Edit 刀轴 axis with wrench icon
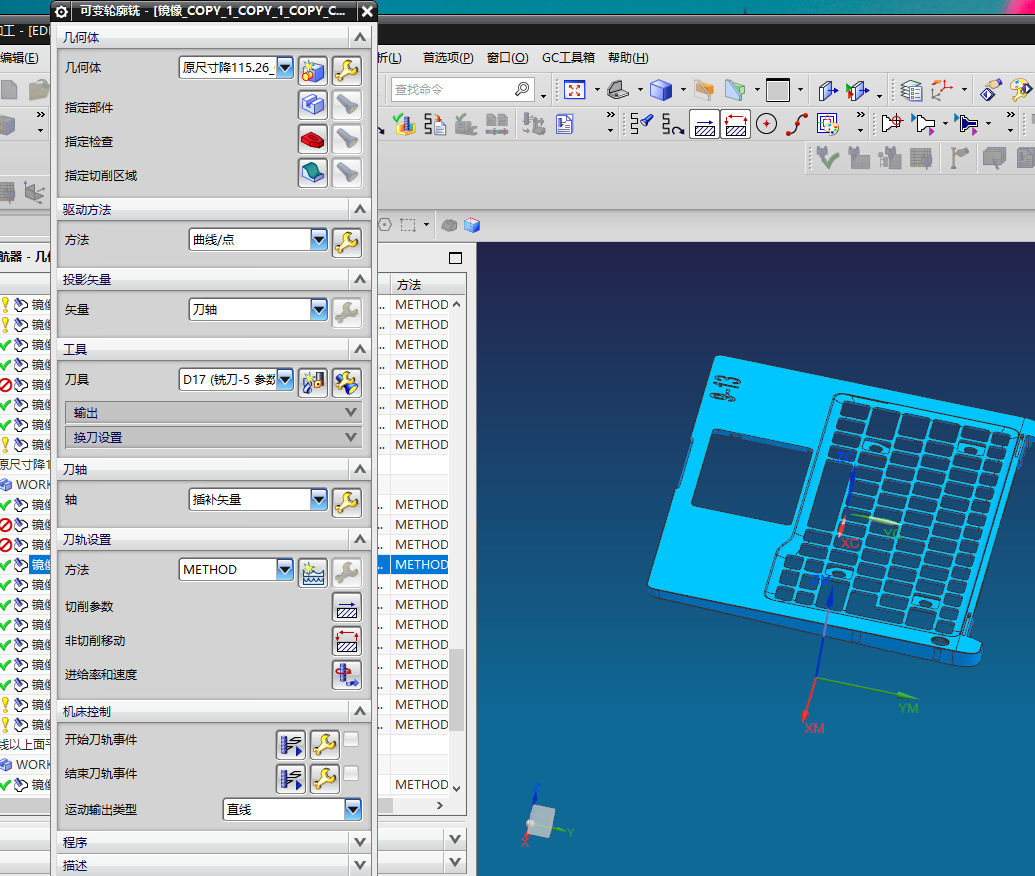Image resolution: width=1035 pixels, height=876 pixels. pyautogui.click(x=346, y=502)
